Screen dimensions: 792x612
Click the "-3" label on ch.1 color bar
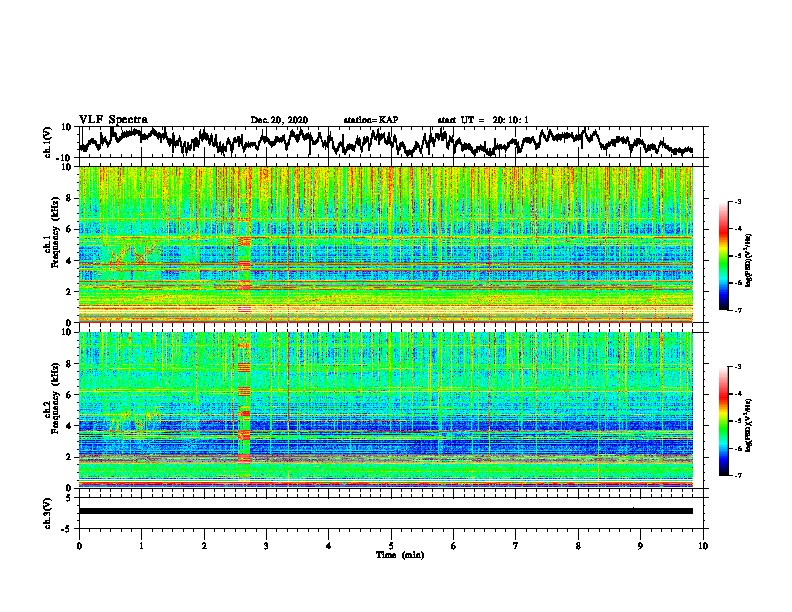(737, 201)
